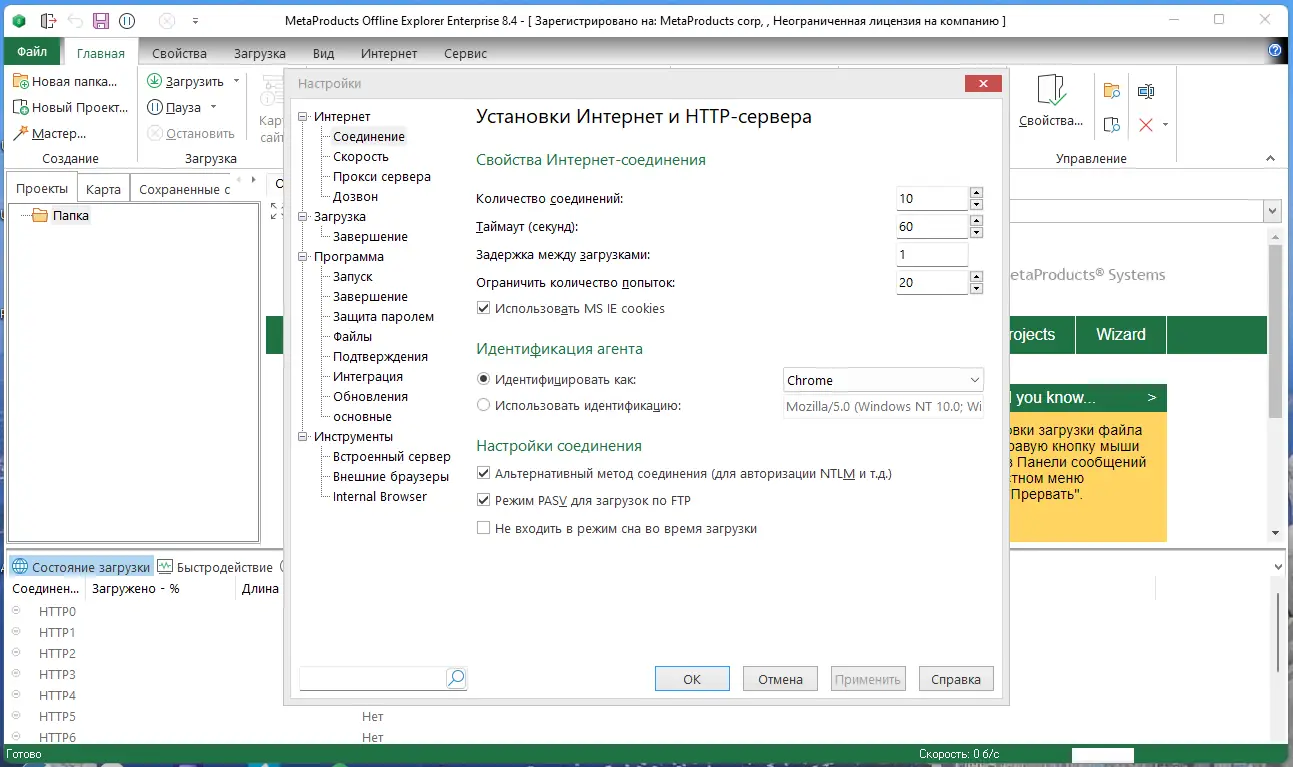Image resolution: width=1293 pixels, height=767 pixels.
Task: Click the Использовать идентификацию user agent text field
Action: (883, 407)
